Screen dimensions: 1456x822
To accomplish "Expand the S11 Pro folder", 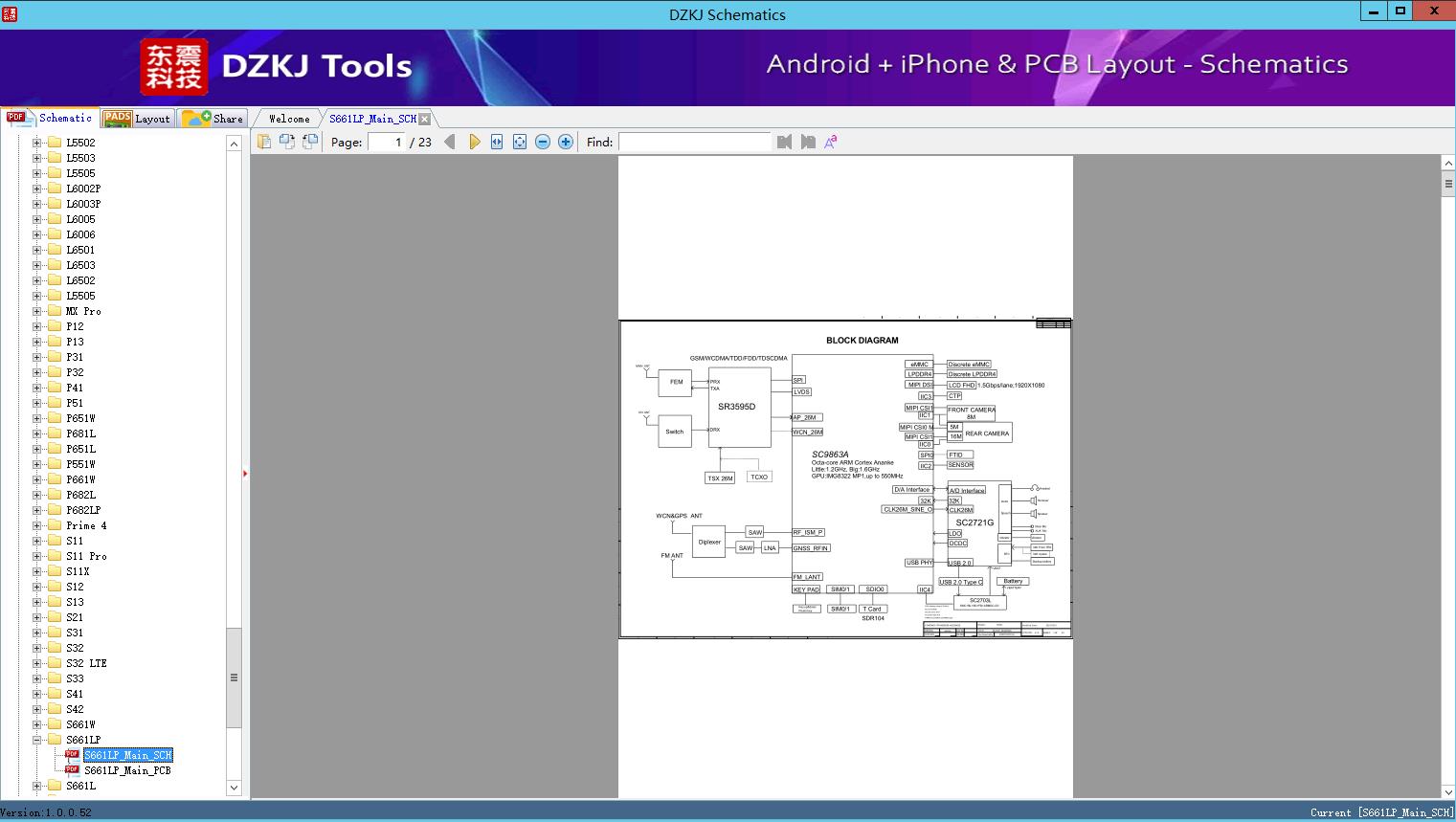I will 36,556.
